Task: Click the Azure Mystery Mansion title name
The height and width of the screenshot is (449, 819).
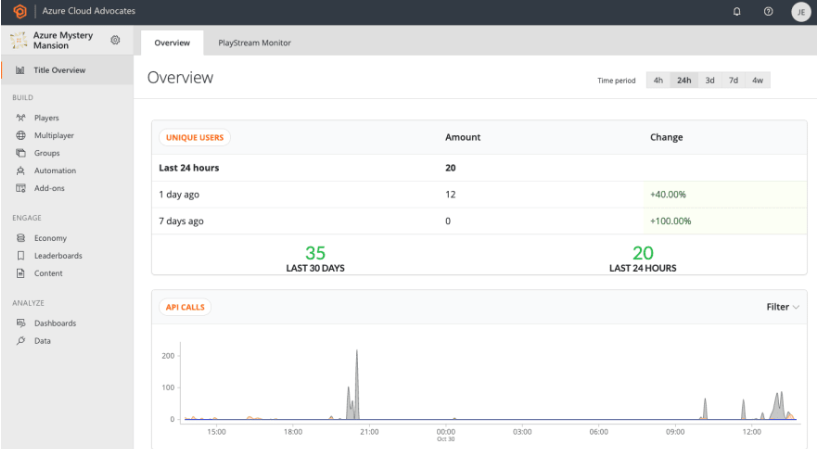Action: pyautogui.click(x=63, y=40)
